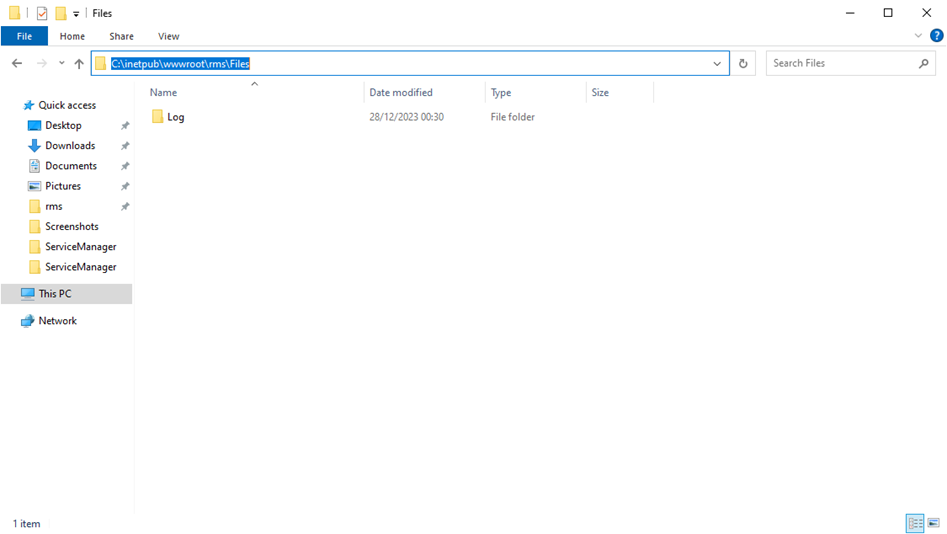
Task: Click the Quick access star icon
Action: pos(28,105)
